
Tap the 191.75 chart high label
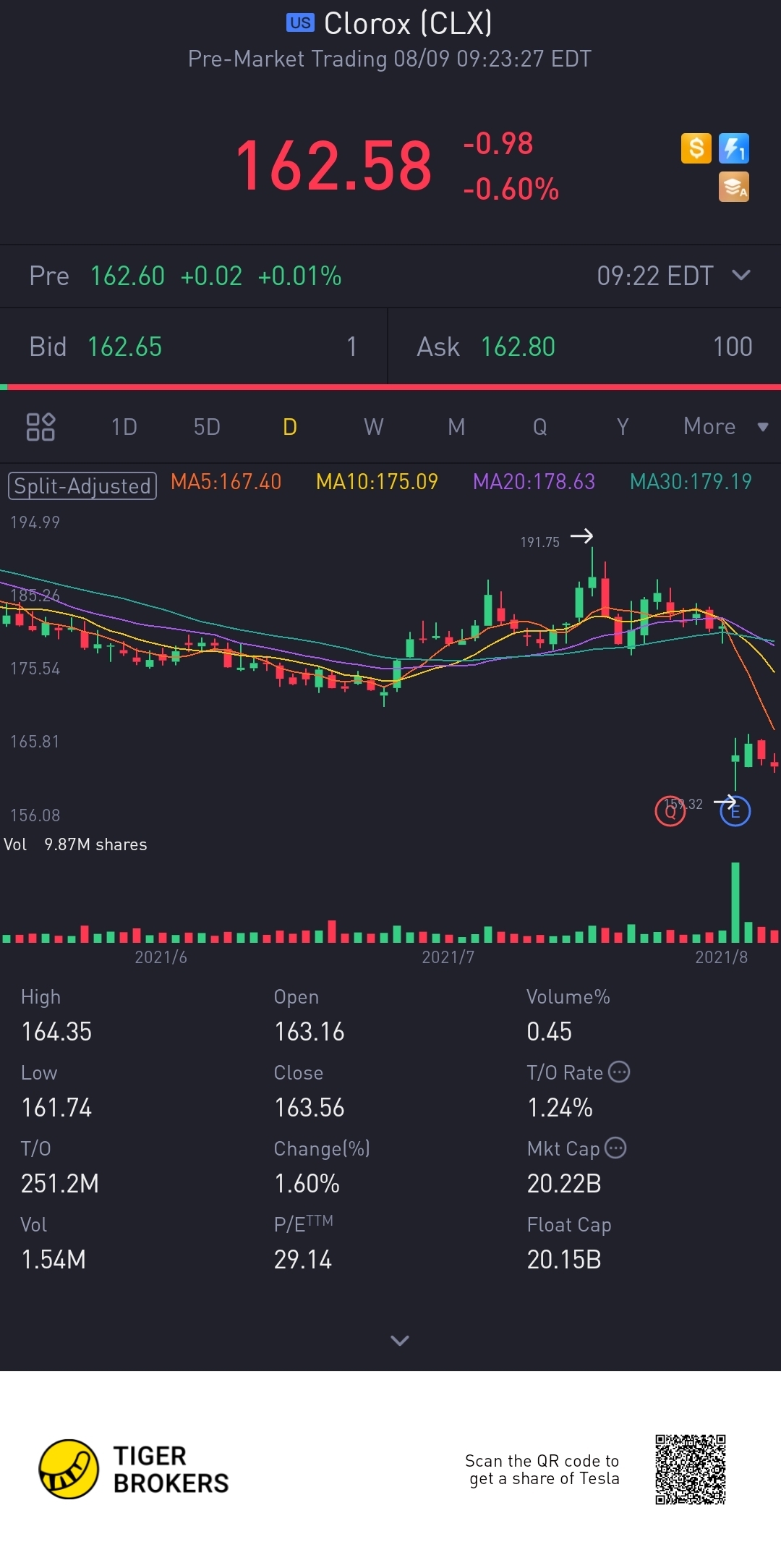tap(540, 542)
